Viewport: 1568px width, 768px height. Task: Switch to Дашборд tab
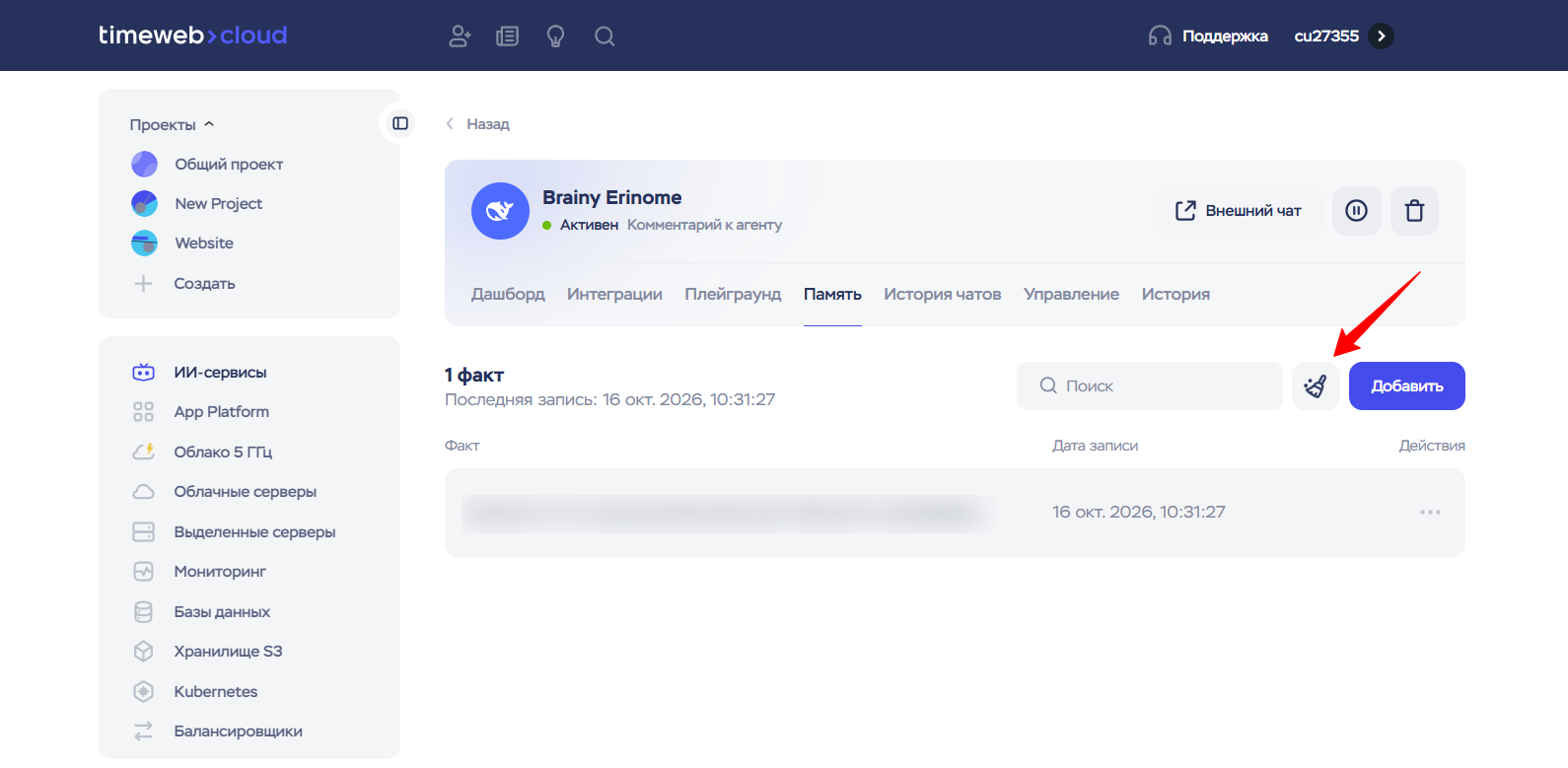click(508, 295)
